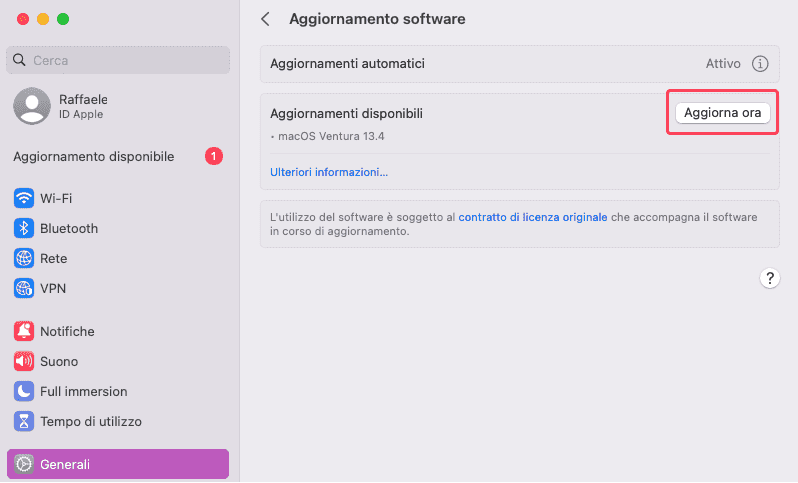798x483 pixels.
Task: Minimize window with the yellow button
Action: pos(43,19)
